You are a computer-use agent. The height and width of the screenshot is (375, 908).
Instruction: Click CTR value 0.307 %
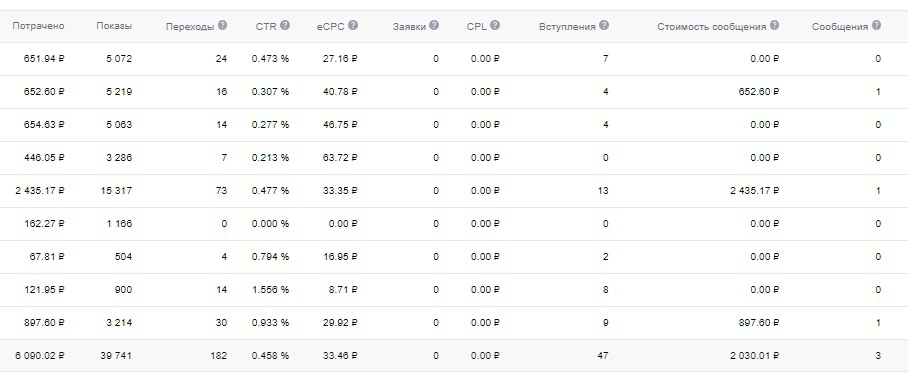tap(270, 91)
